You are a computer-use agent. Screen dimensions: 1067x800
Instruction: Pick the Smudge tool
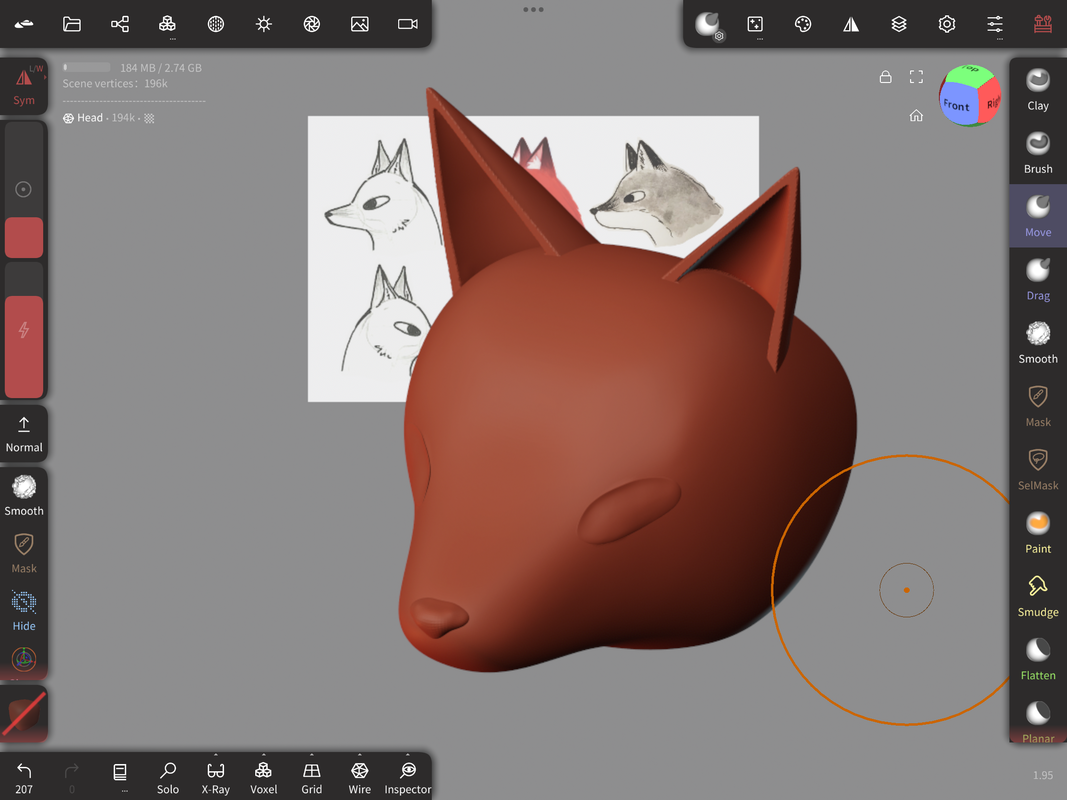point(1038,595)
